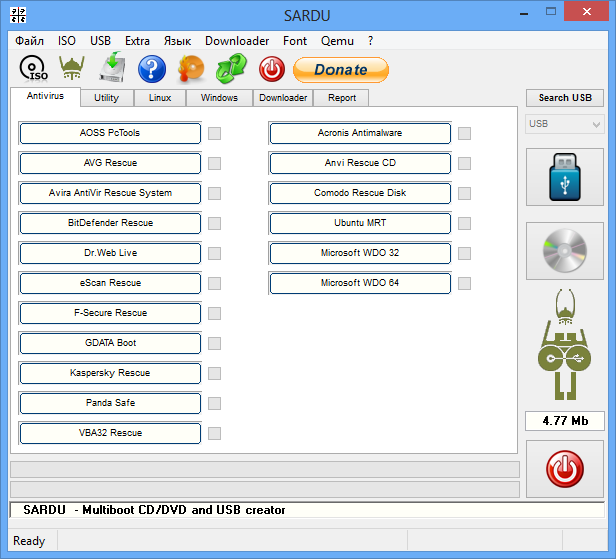Click the ISO disc toolbar icon

pyautogui.click(x=33, y=69)
